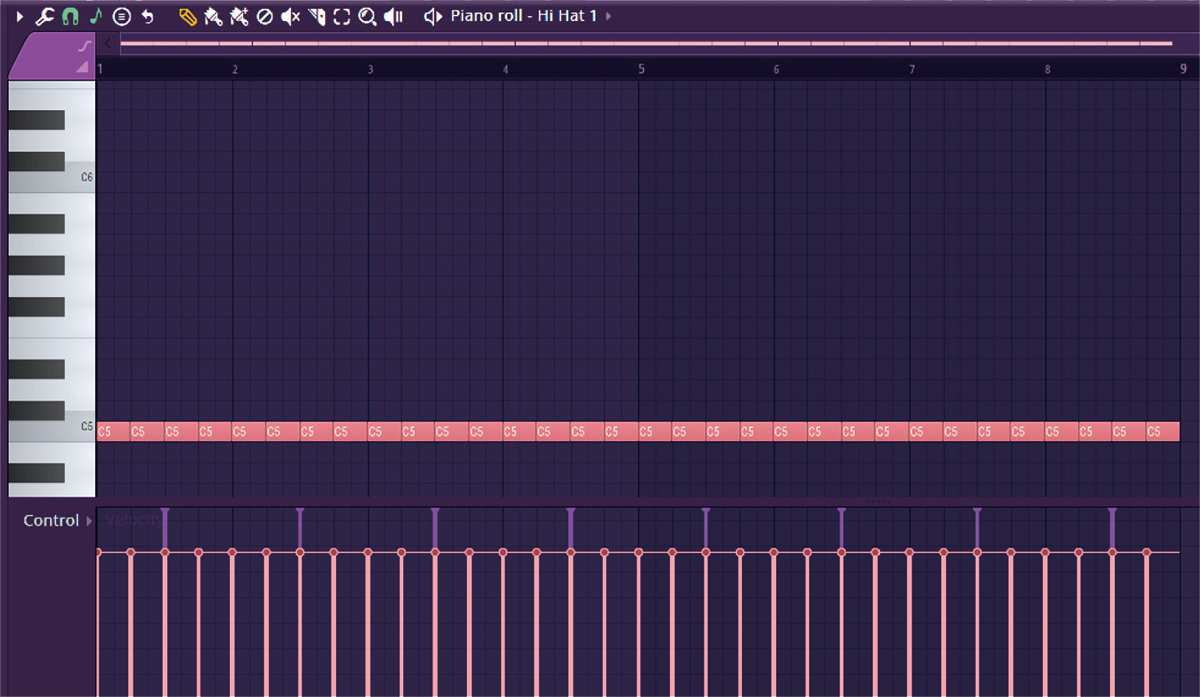Select the Slice tool
Screen dimensions: 1200x697
point(316,15)
